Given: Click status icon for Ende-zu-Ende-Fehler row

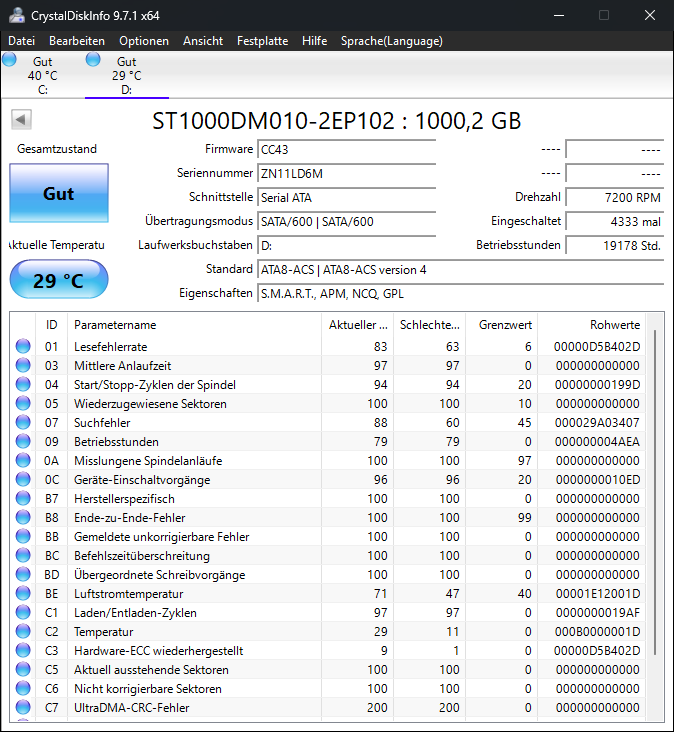Looking at the screenshot, I should tap(23, 518).
